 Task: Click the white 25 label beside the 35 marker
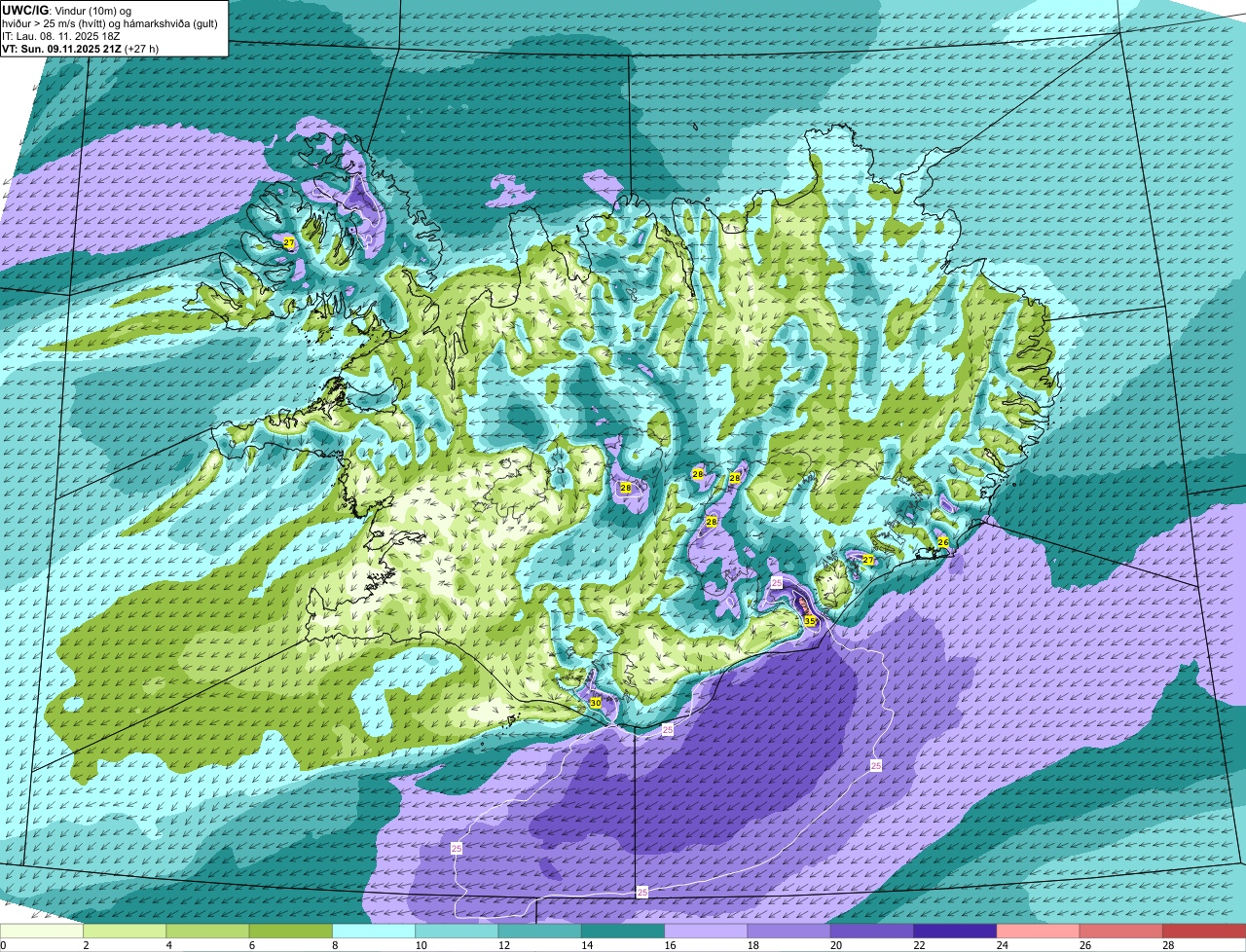777,582
